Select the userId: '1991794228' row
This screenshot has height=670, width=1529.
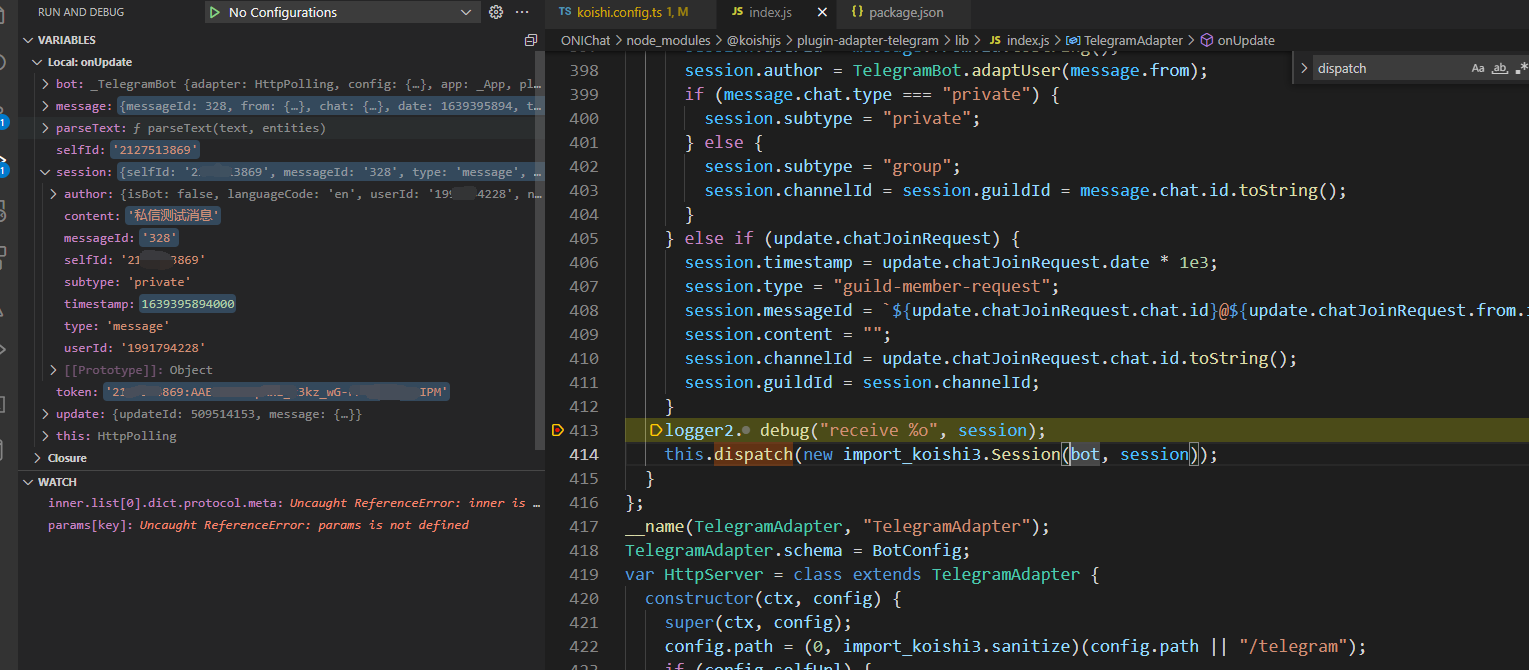pyautogui.click(x=283, y=348)
